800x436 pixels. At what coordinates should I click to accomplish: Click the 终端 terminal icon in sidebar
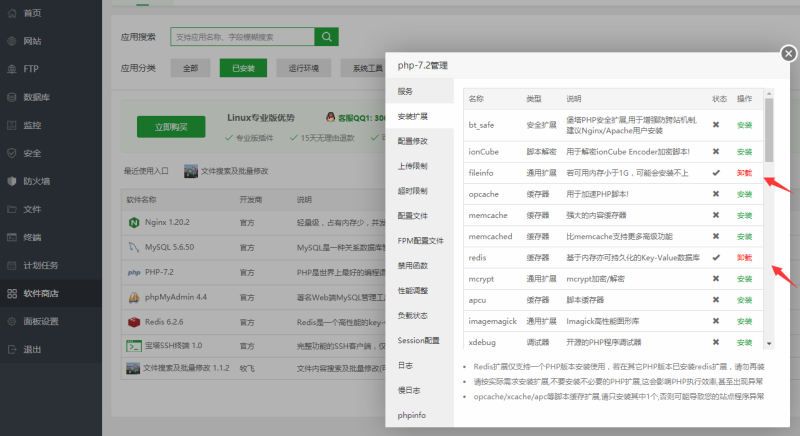(x=12, y=237)
